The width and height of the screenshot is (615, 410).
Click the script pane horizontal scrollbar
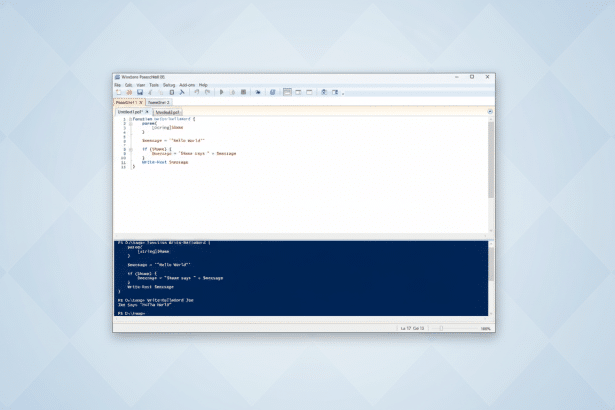click(x=300, y=236)
